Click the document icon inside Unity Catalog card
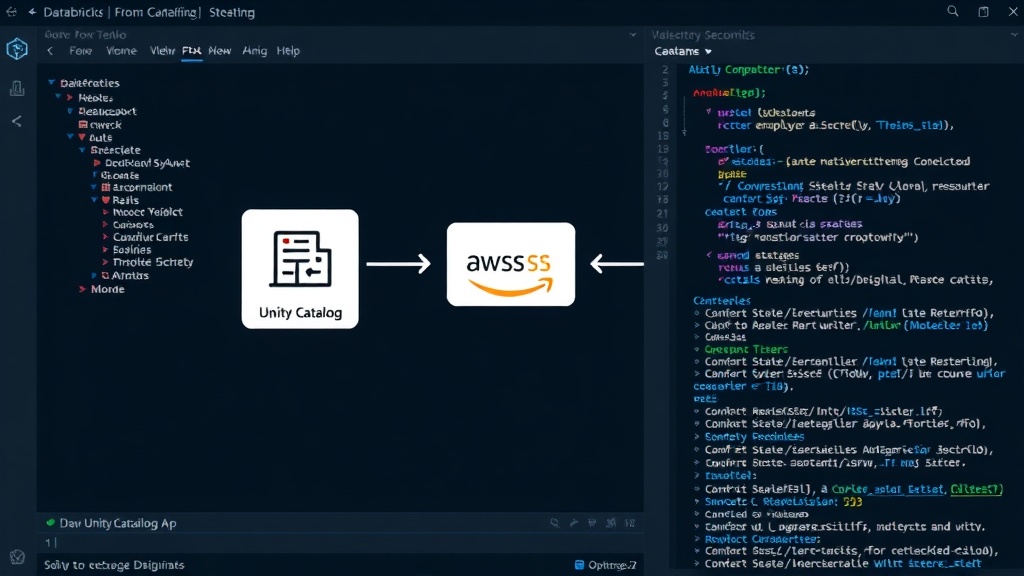This screenshot has height=576, width=1024. click(x=300, y=259)
